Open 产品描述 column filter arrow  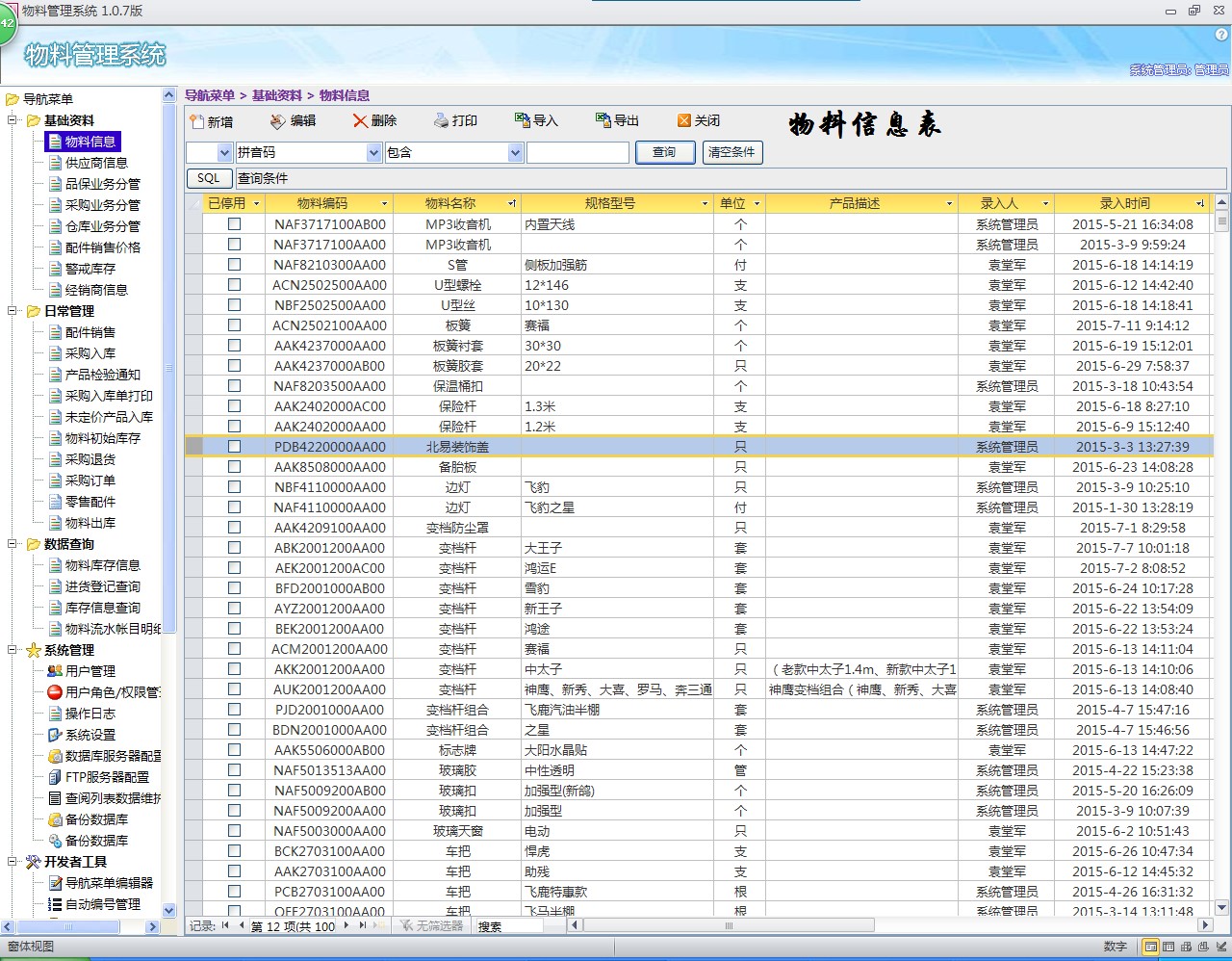coord(949,203)
